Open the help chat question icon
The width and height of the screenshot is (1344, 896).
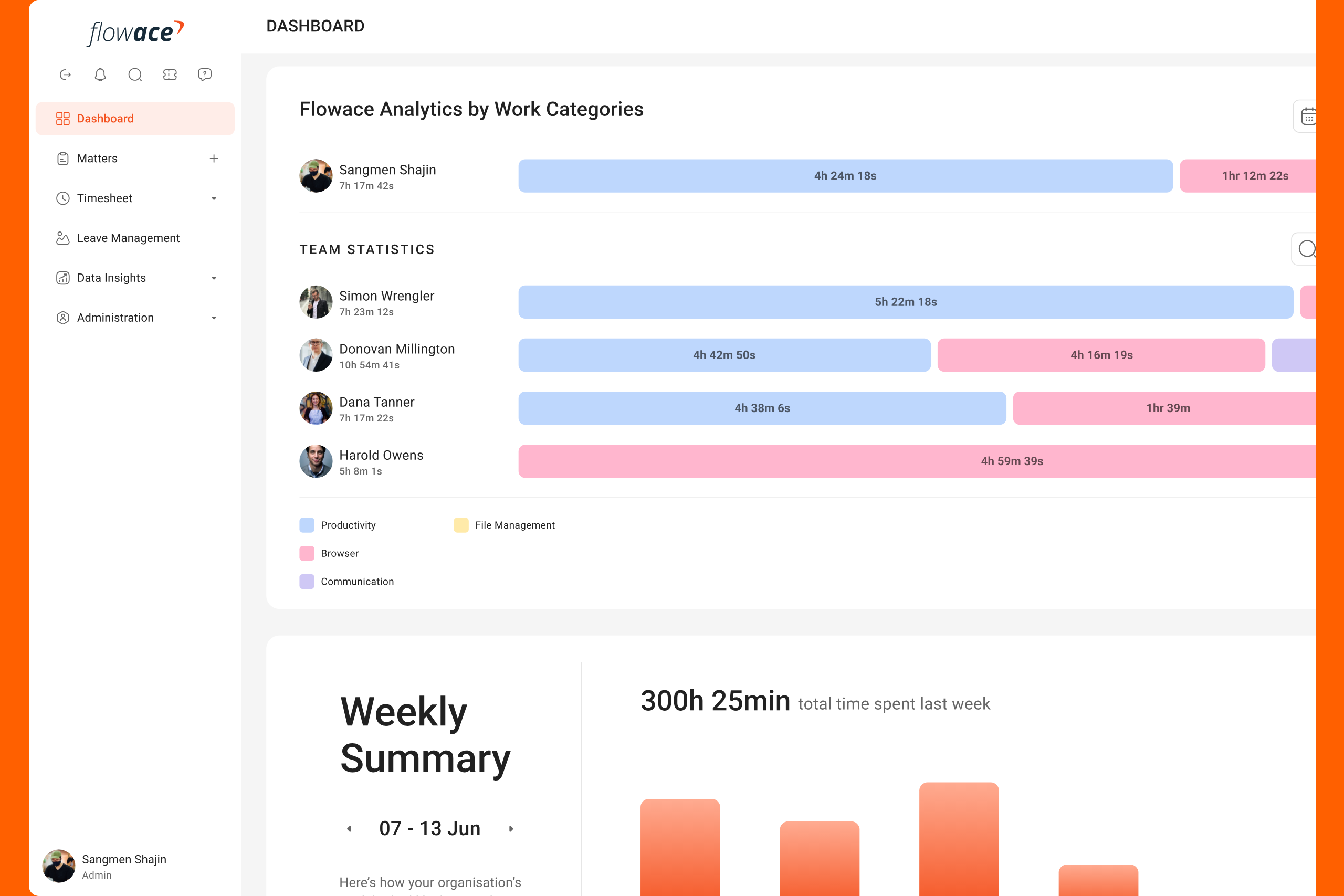tap(205, 75)
